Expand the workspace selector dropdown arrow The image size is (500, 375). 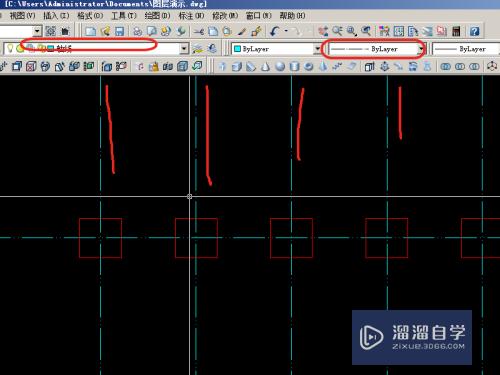click(x=37, y=31)
